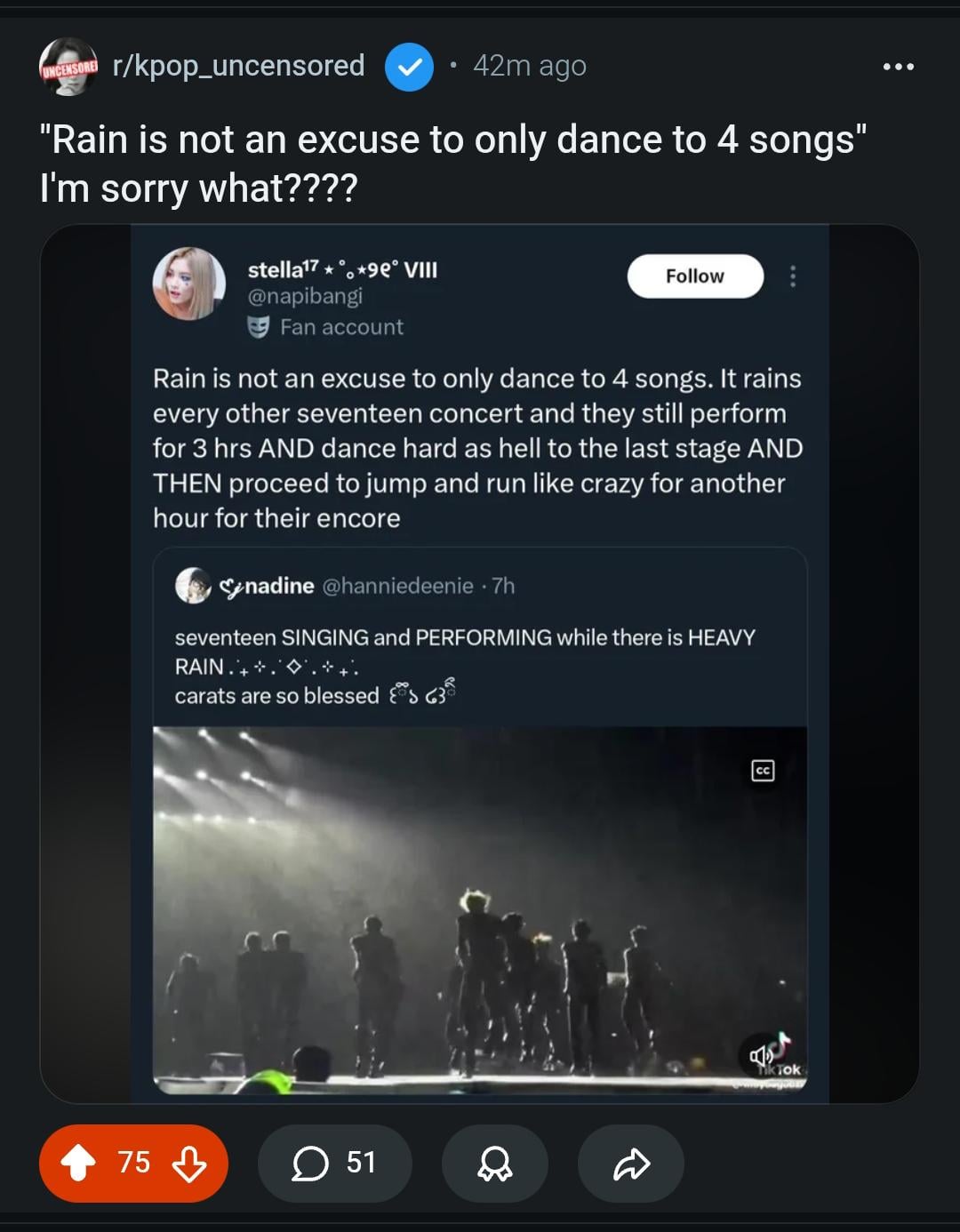Screen dimensions: 960x1232
Task: Give an award to this post
Action: (x=494, y=1163)
